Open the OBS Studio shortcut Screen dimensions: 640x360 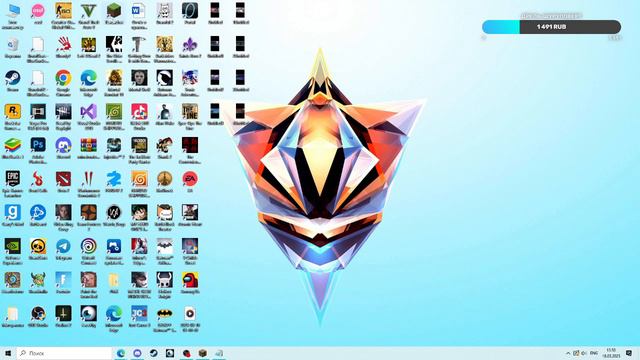(38, 313)
